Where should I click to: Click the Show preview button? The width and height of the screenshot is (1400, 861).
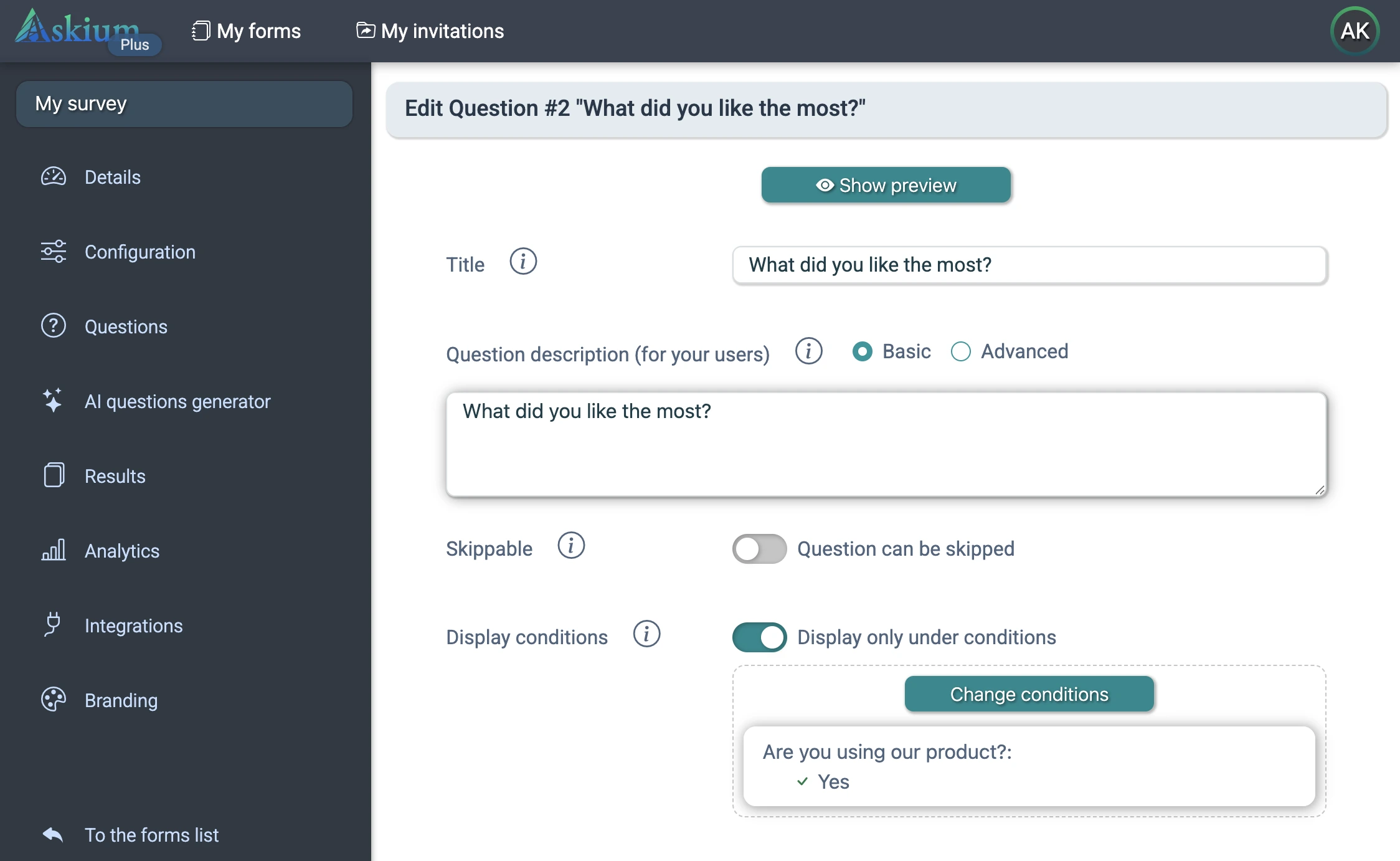point(886,185)
